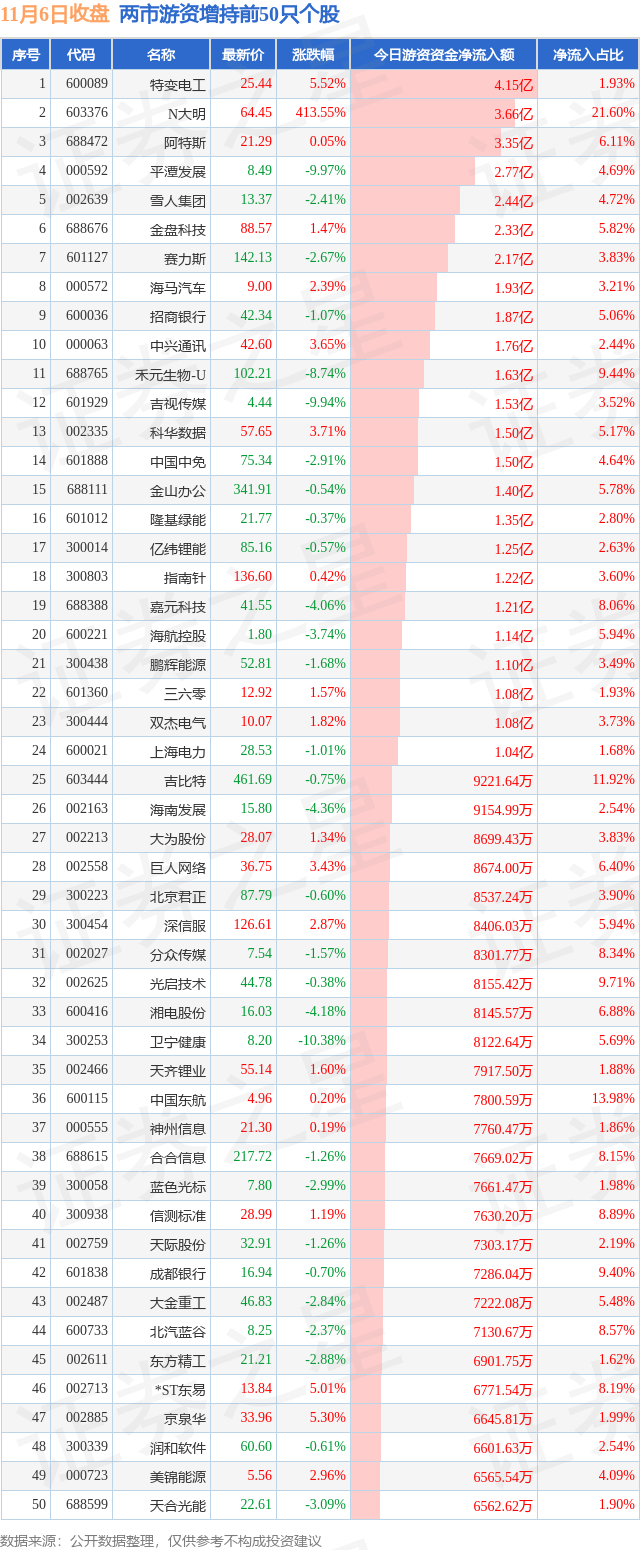Click stock name 润和软件
This screenshot has height=1550, width=640.
tap(178, 1448)
